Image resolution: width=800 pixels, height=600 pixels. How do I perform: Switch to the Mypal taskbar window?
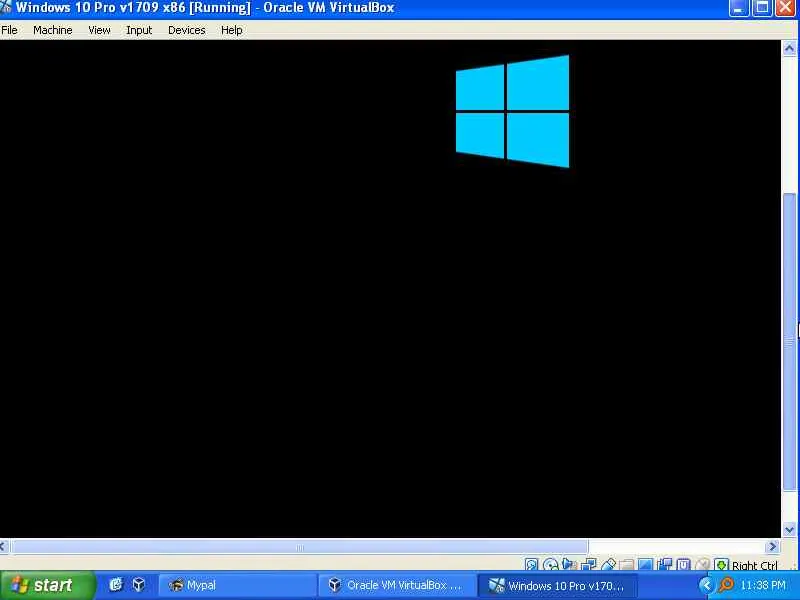click(x=237, y=585)
